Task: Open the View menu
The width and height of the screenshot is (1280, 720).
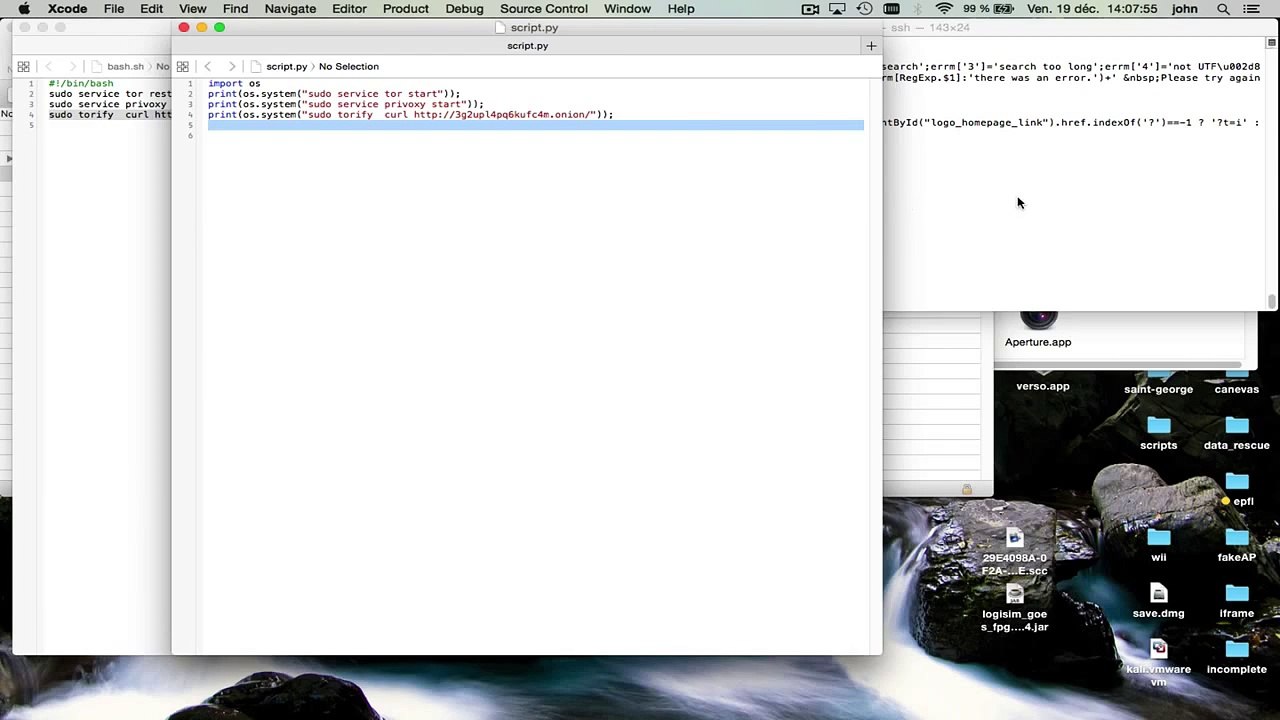Action: tap(193, 9)
